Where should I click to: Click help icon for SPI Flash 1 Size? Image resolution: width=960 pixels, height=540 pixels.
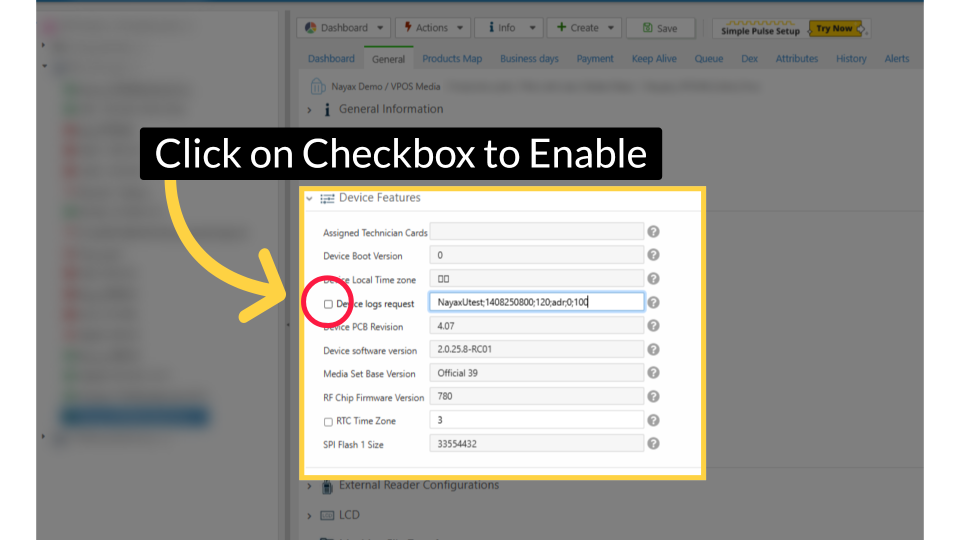coord(653,443)
